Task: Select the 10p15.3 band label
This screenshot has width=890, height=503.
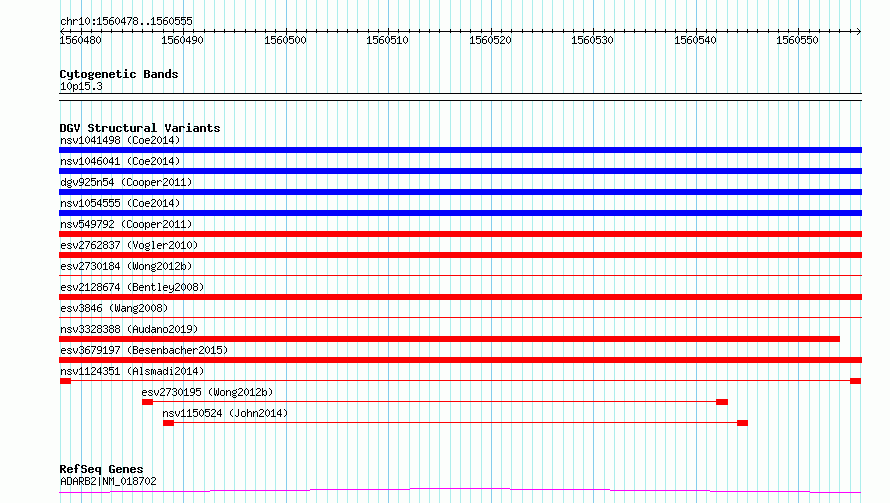Action: [81, 86]
